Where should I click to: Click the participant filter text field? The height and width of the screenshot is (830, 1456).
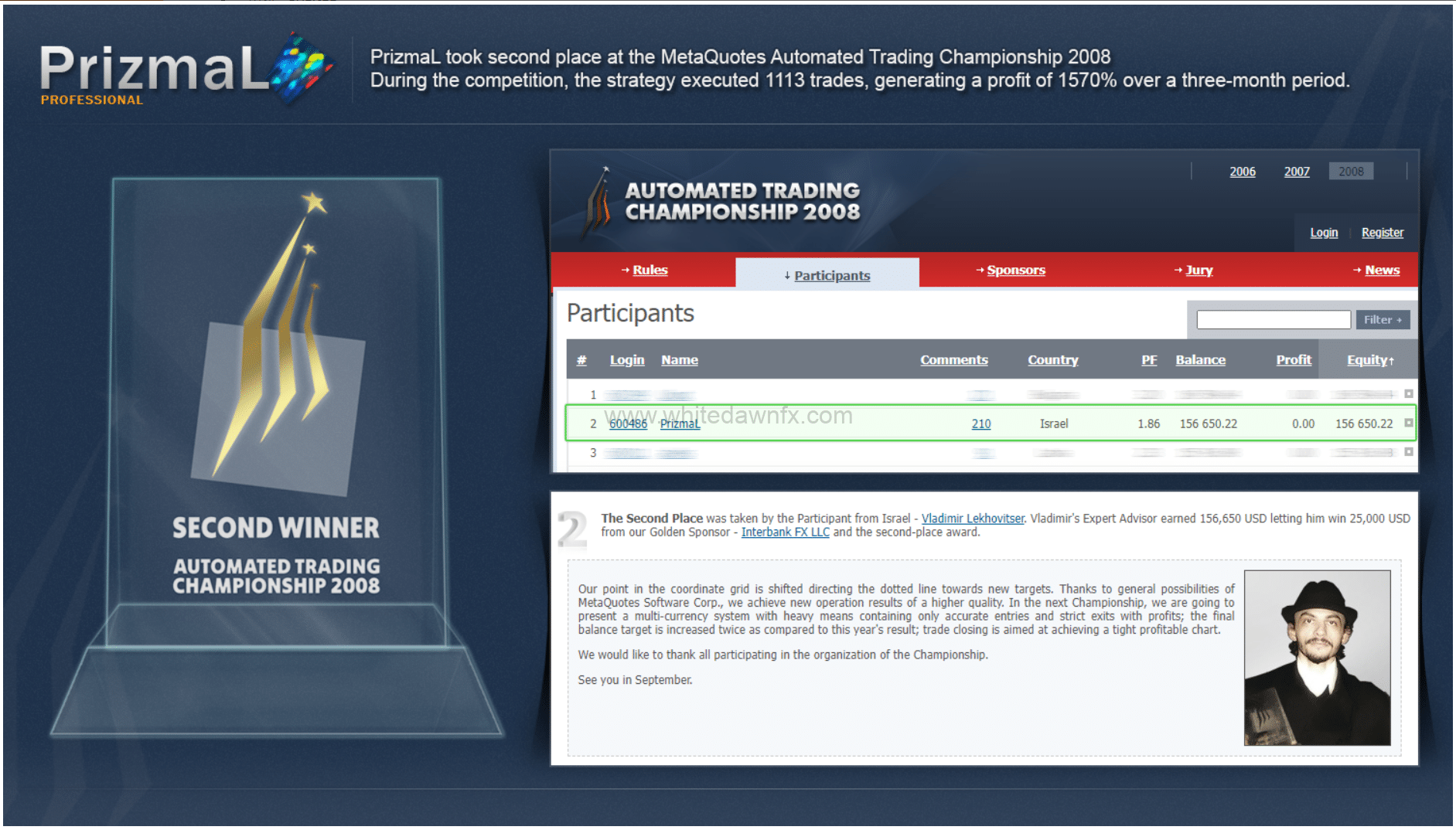(1273, 320)
